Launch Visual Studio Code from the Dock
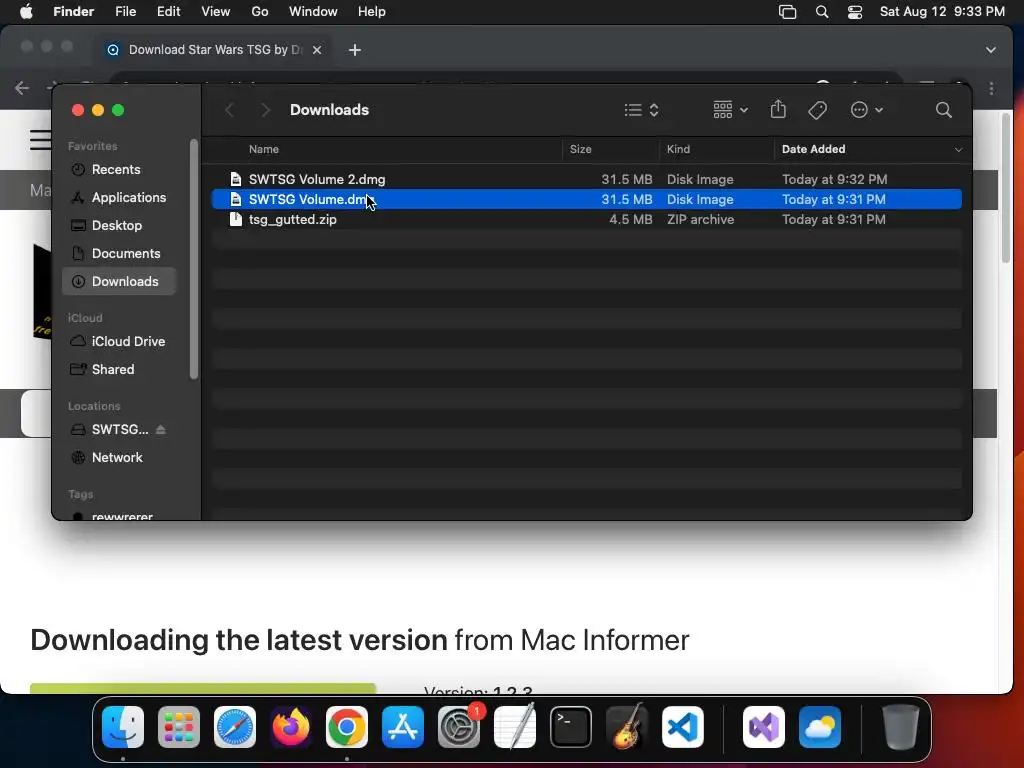 [683, 727]
